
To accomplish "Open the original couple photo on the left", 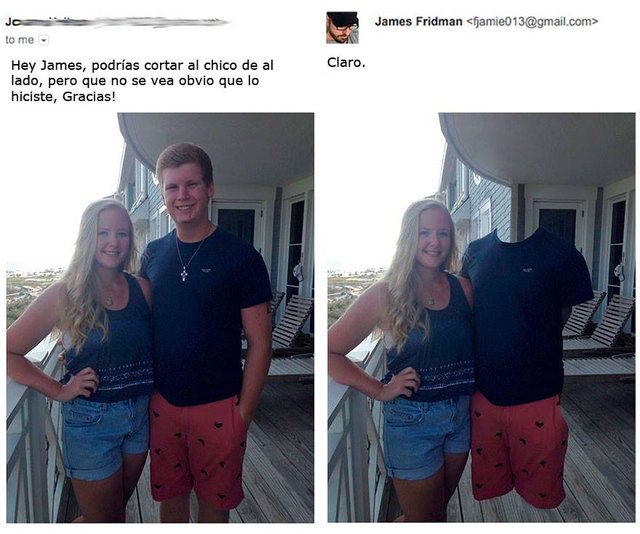I will point(160,318).
